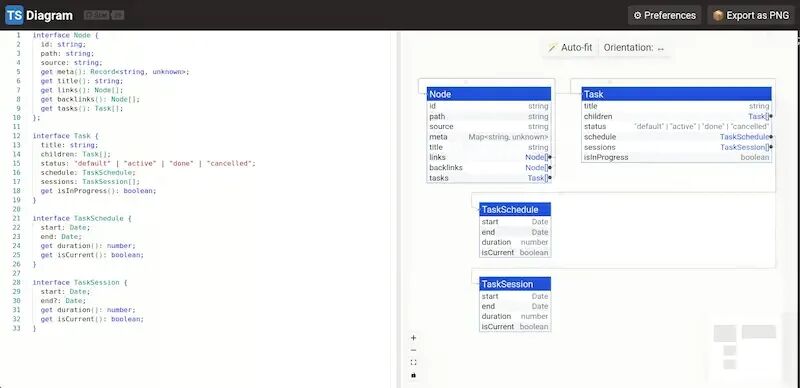Place cursor on 'interface Task {' code line

click(x=65, y=136)
